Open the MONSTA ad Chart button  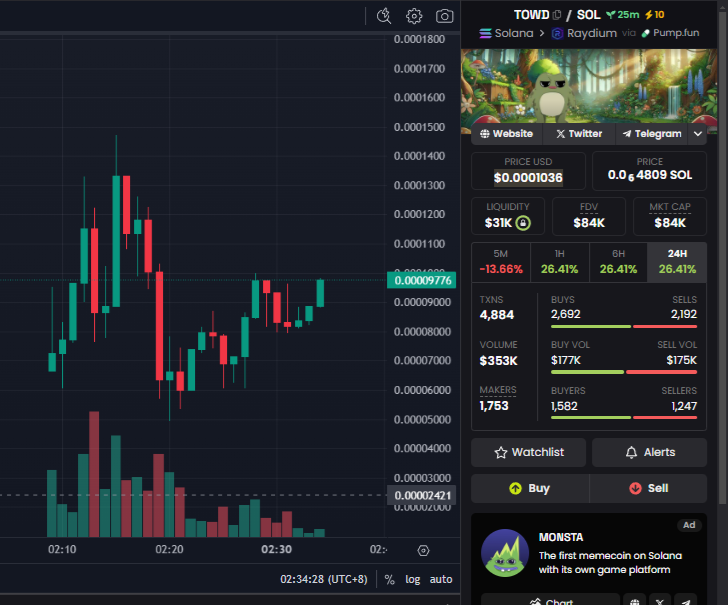tap(550, 601)
